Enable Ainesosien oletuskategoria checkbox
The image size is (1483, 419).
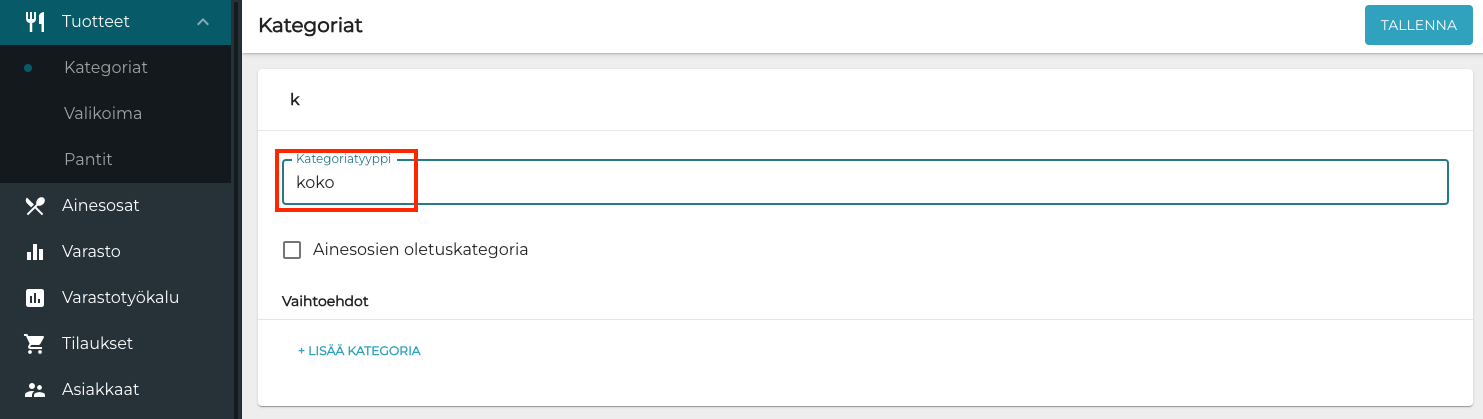coord(292,250)
